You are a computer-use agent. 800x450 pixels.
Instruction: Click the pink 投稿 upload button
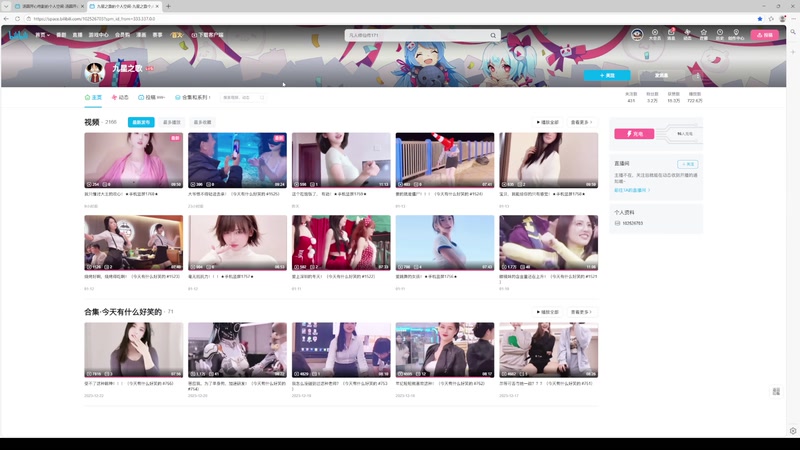(764, 35)
